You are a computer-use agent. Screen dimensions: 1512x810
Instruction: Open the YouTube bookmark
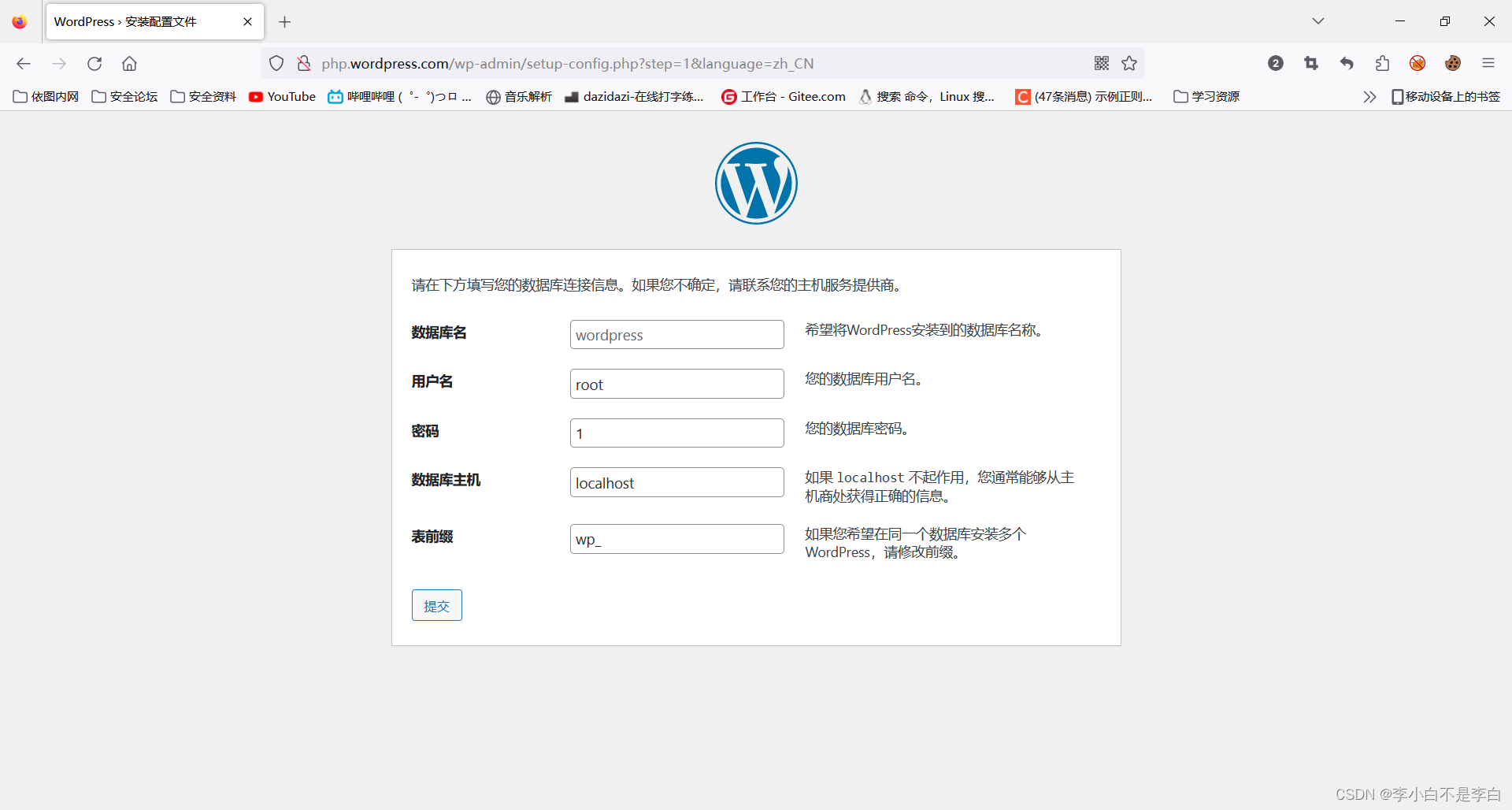point(281,96)
